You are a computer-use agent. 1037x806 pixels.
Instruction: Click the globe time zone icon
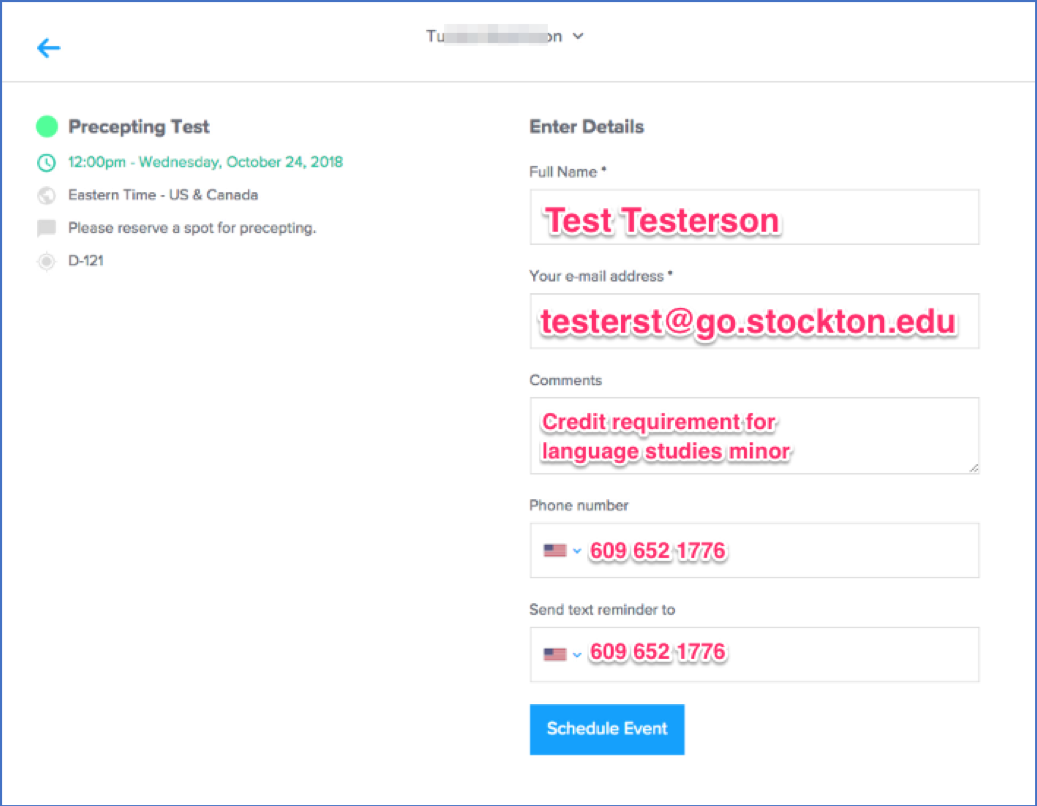(x=46, y=195)
